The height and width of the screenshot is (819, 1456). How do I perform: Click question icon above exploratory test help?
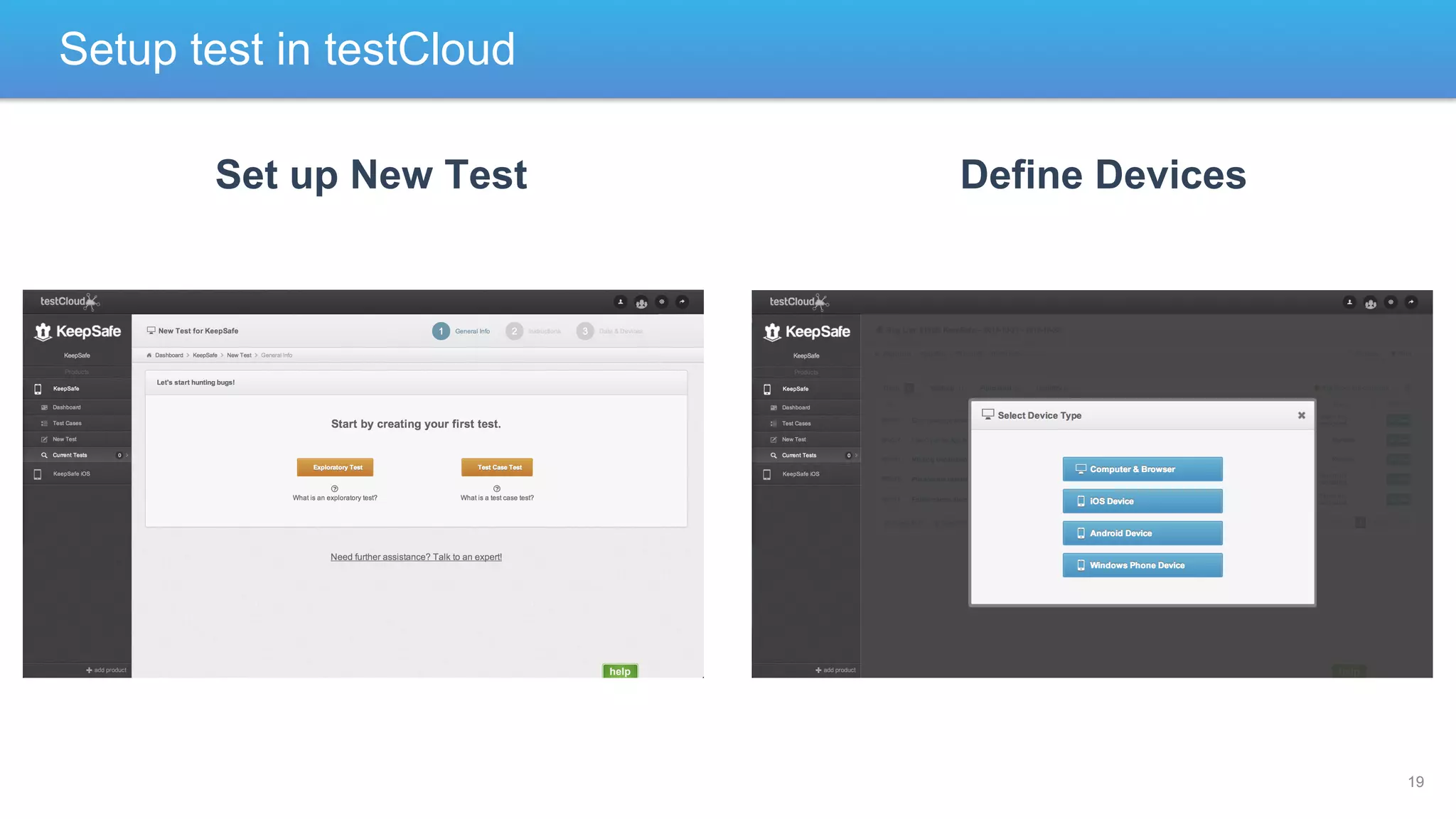[x=334, y=488]
